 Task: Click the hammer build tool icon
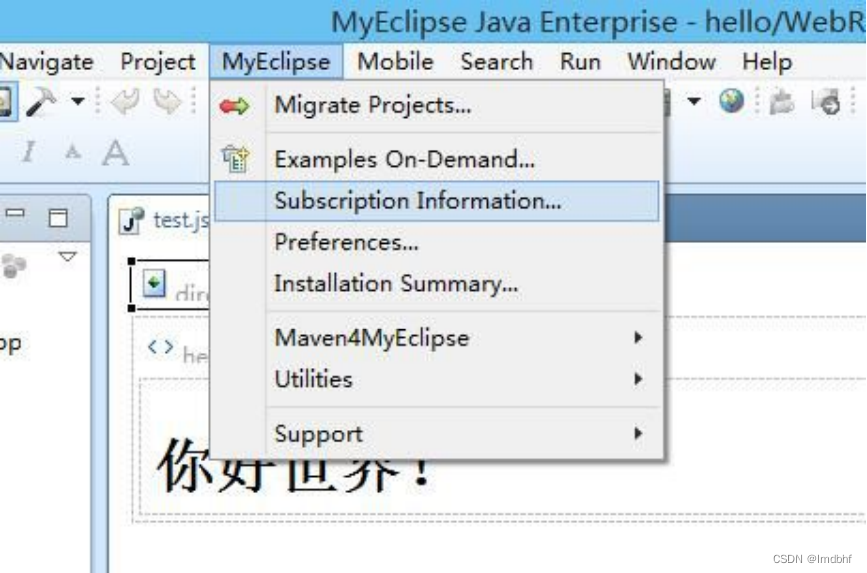(41, 102)
